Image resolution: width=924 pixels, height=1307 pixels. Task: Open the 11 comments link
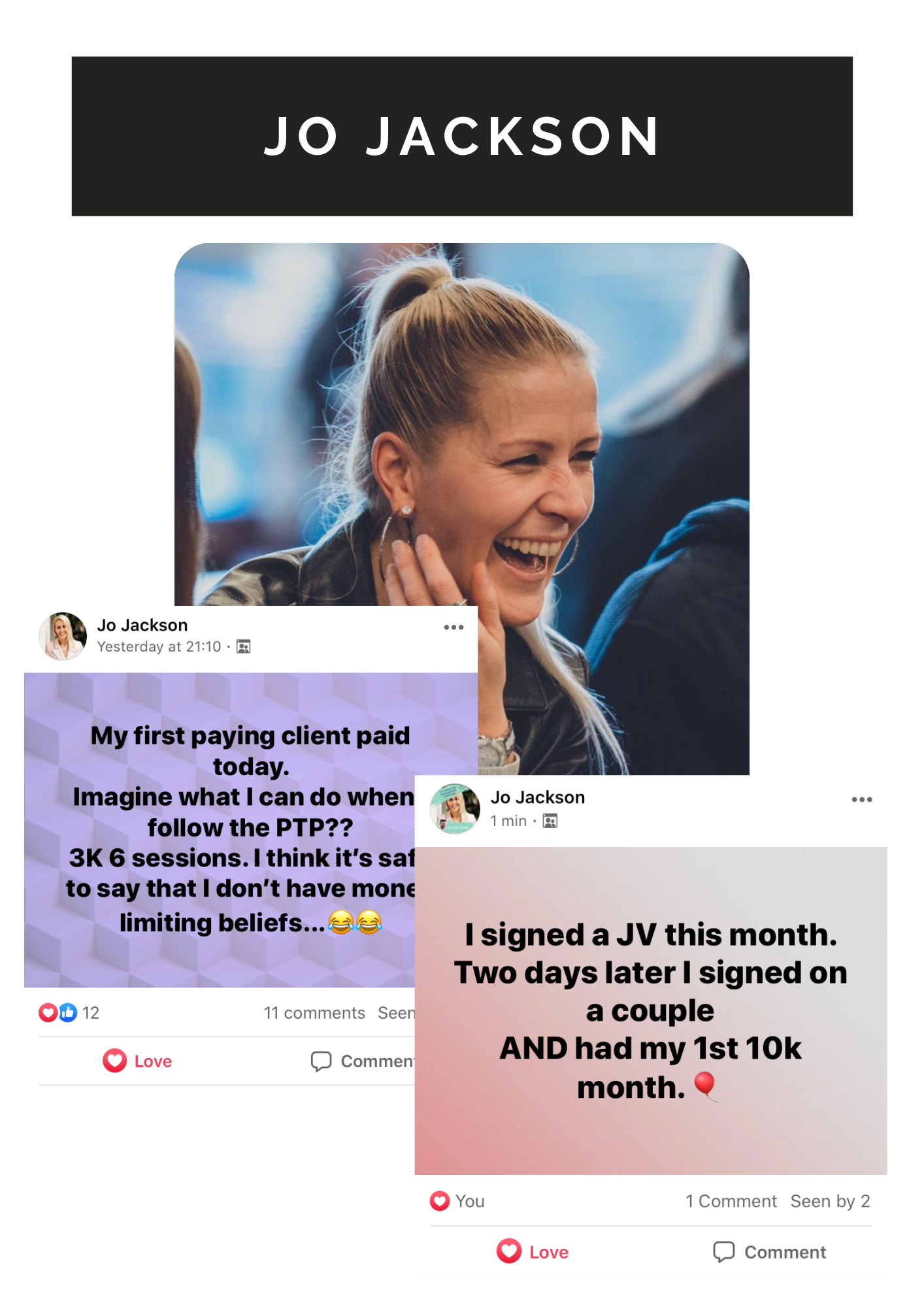tap(314, 1013)
